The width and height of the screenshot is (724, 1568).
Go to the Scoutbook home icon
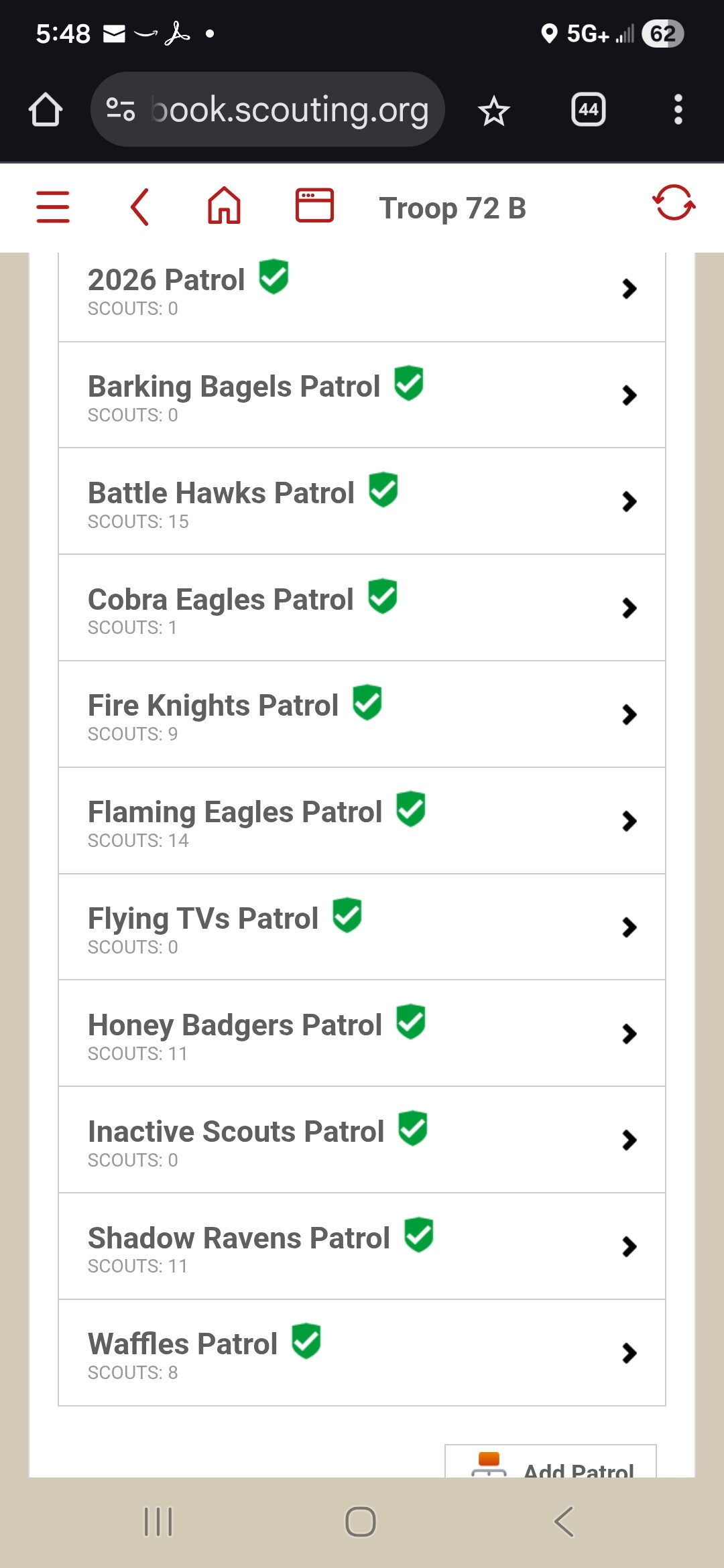[x=224, y=205]
